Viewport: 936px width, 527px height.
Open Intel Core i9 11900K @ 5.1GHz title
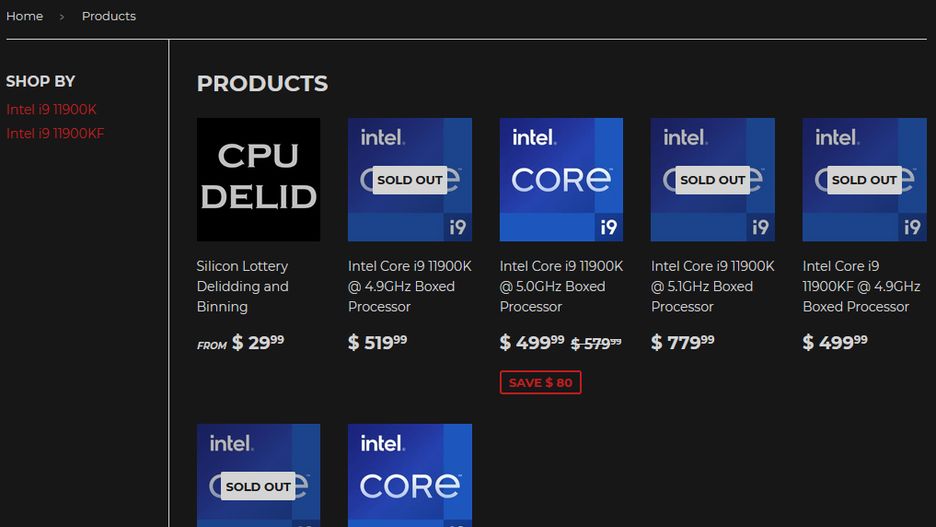(x=712, y=286)
